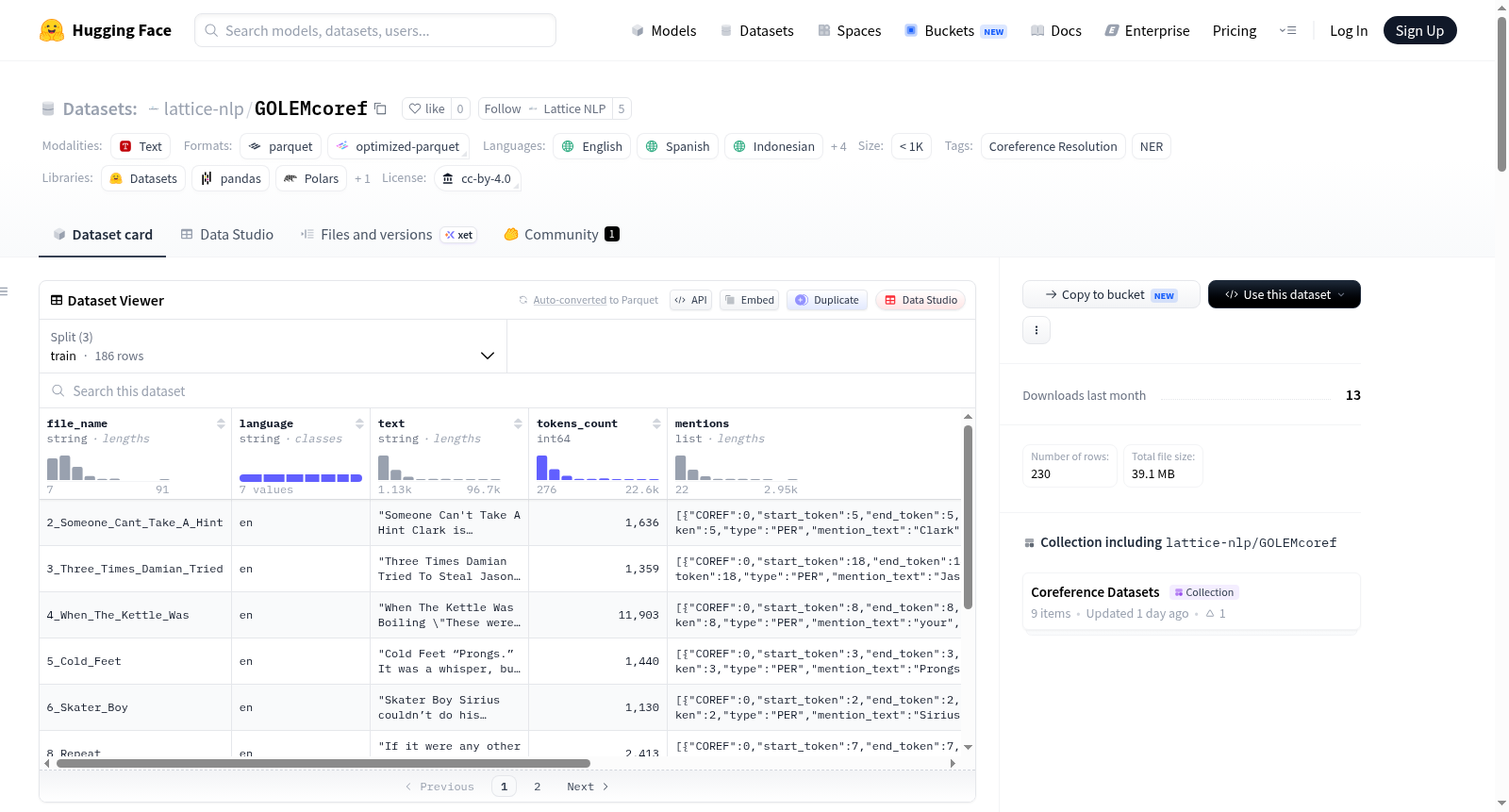Click the Duplicate button
Image resolution: width=1509 pixels, height=812 pixels.
point(827,300)
